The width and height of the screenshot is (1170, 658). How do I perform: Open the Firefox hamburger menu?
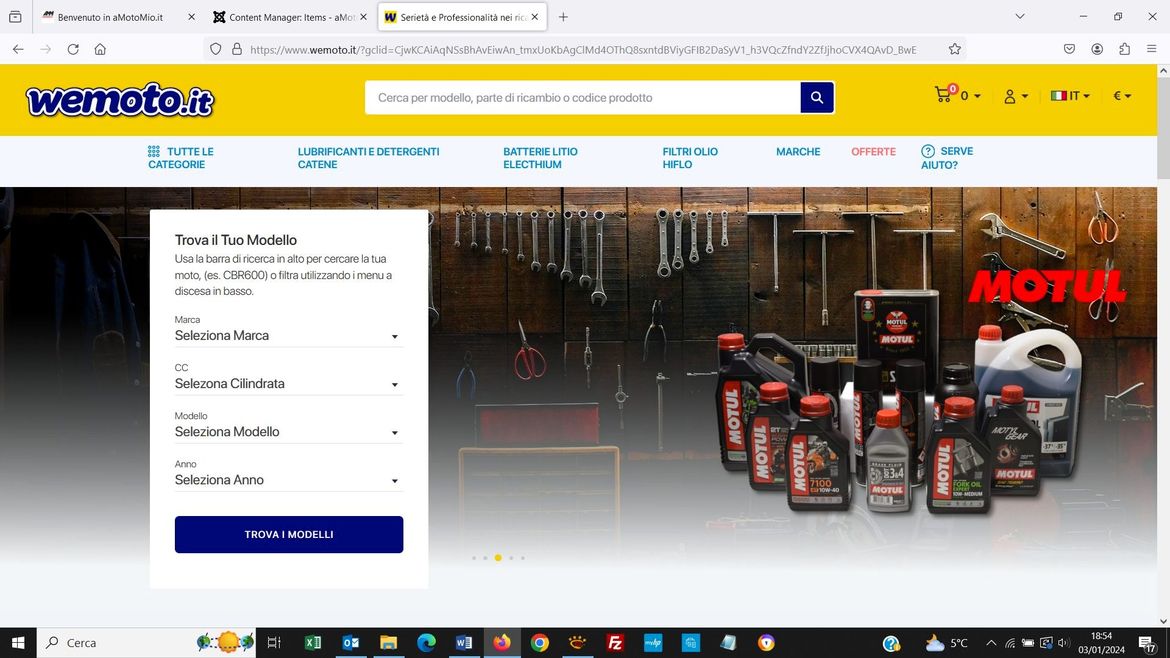[x=1151, y=49]
